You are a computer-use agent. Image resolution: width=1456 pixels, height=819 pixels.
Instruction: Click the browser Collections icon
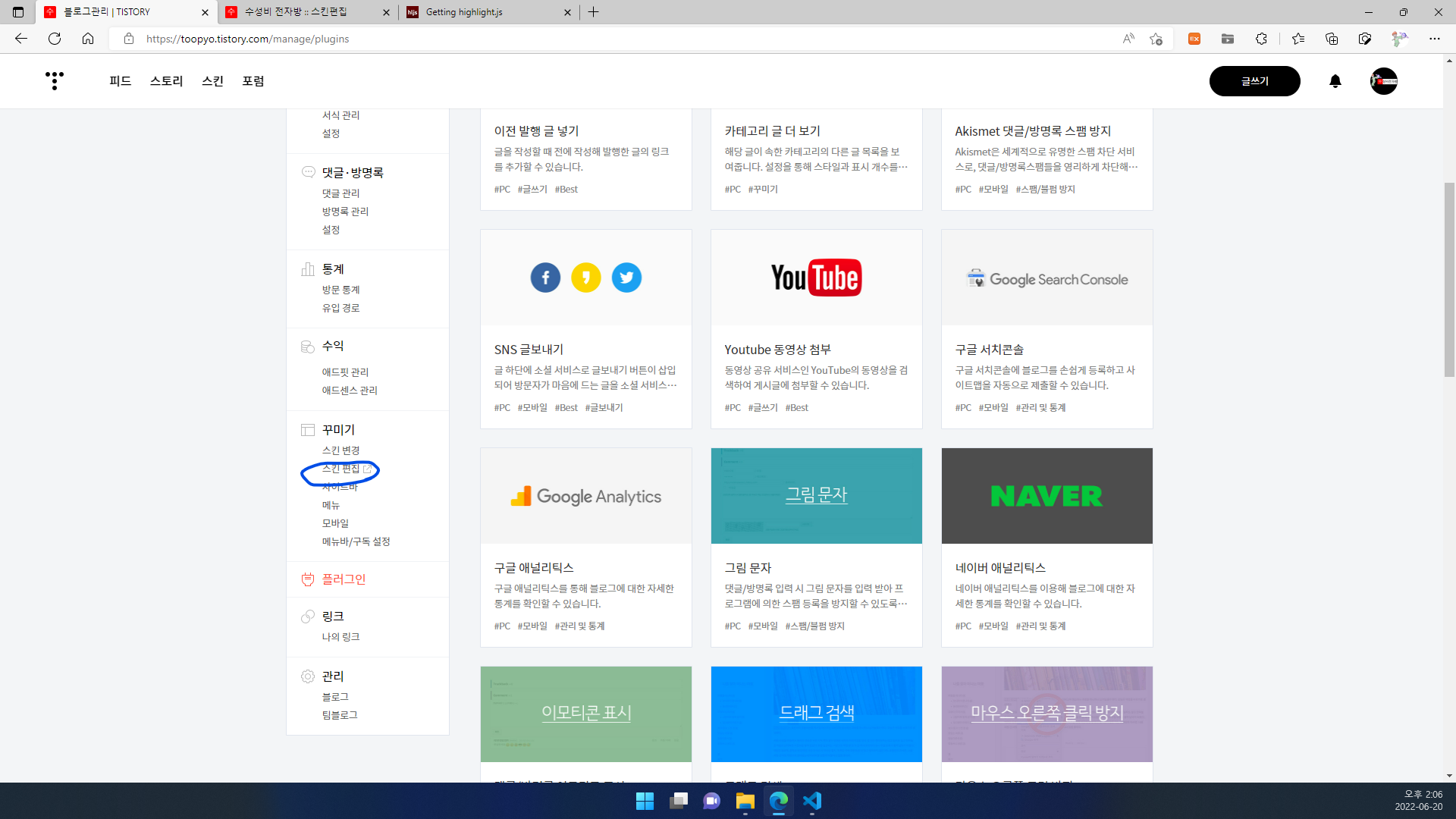[x=1332, y=39]
